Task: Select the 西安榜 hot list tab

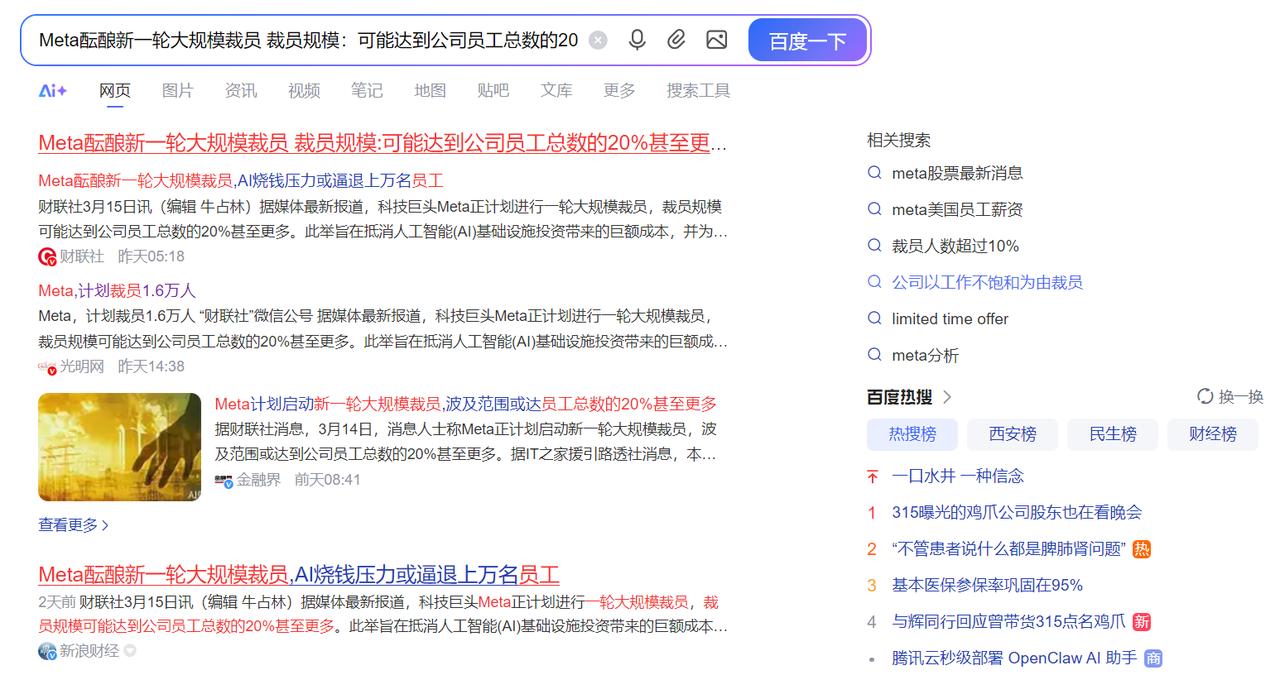Action: coord(1012,434)
